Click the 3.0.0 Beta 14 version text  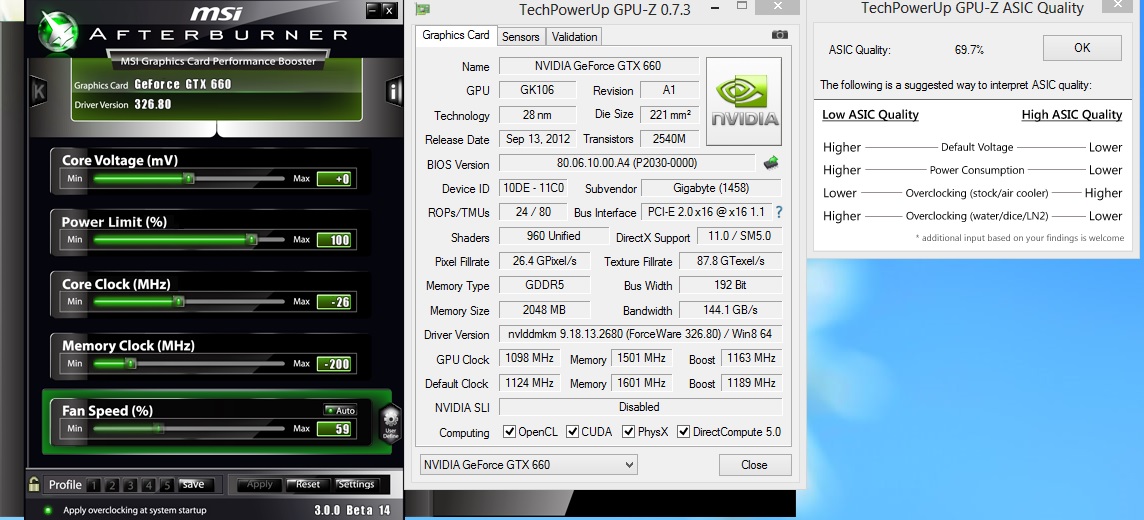(x=352, y=510)
